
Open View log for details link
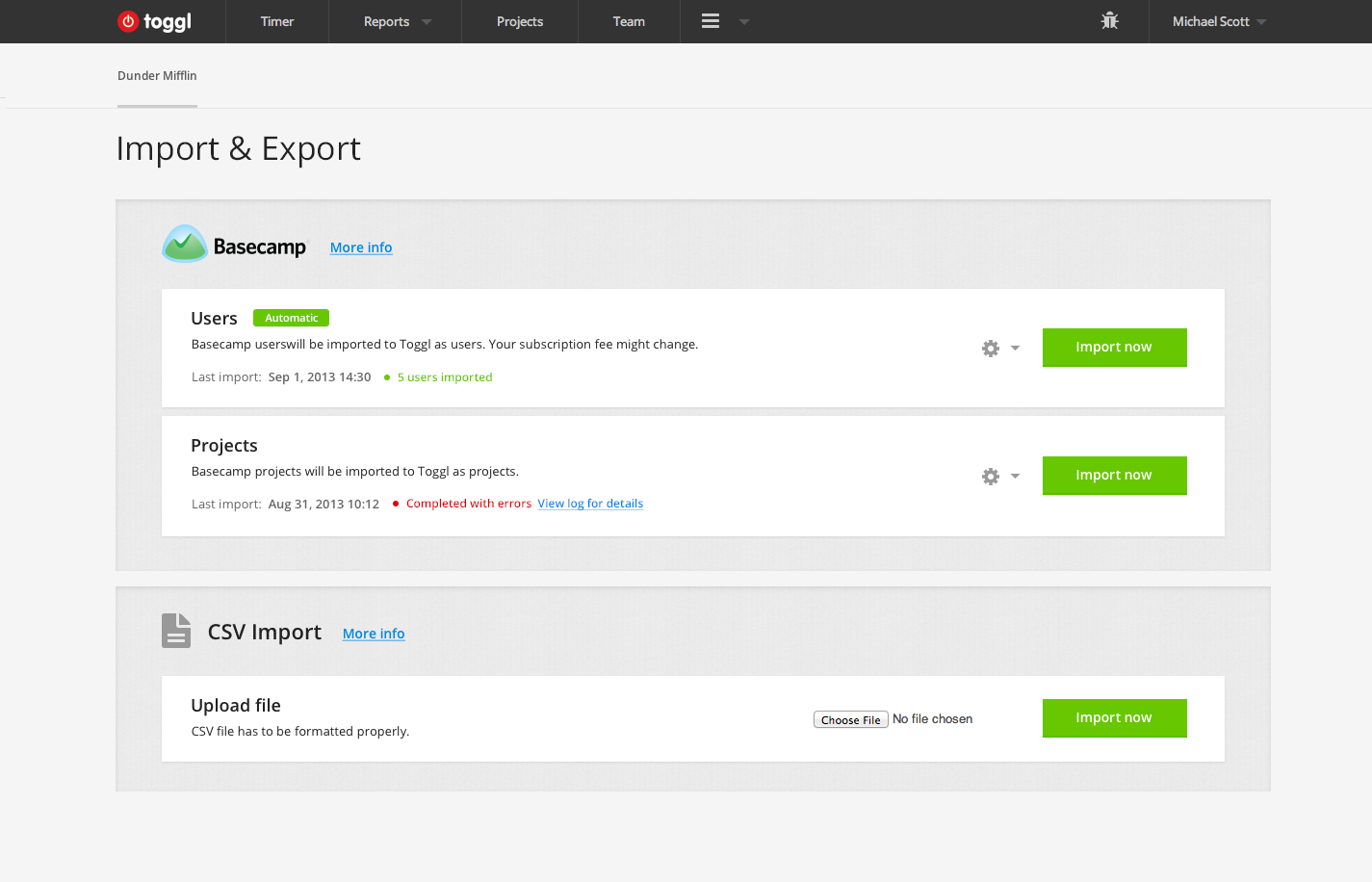coord(590,504)
